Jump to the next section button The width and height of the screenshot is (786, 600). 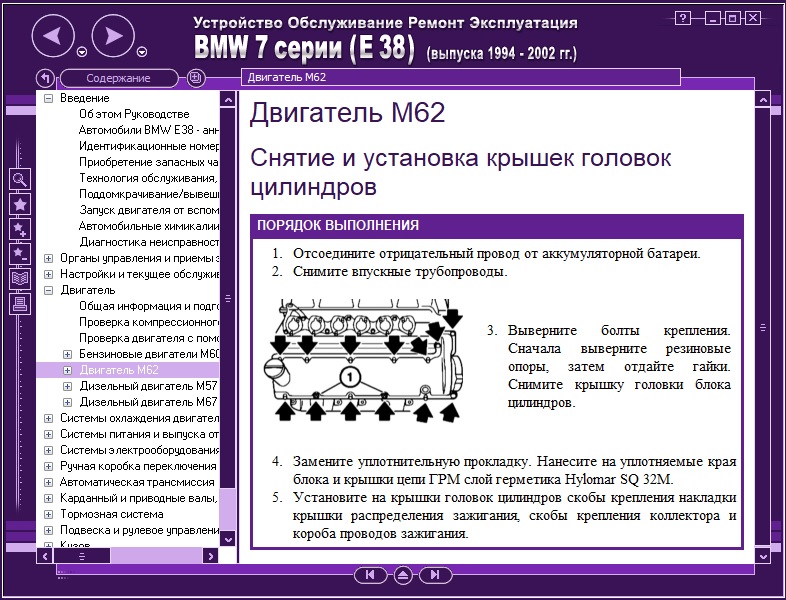(x=435, y=575)
